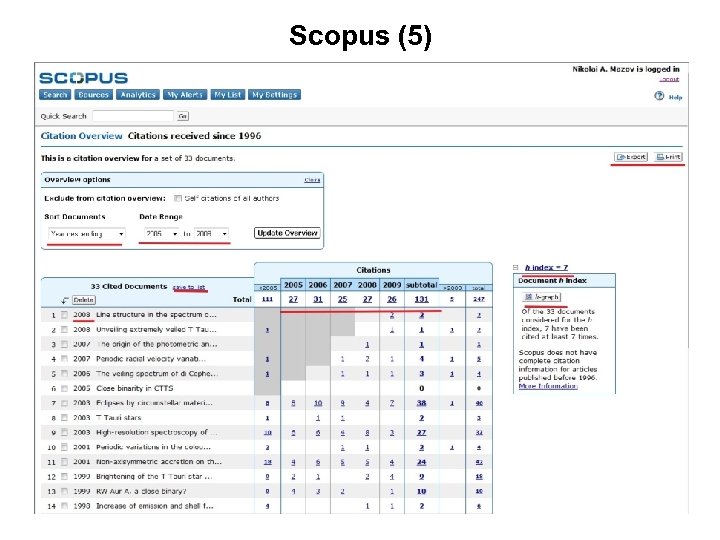Click the 2009 column header
The height and width of the screenshot is (540, 720).
(392, 285)
